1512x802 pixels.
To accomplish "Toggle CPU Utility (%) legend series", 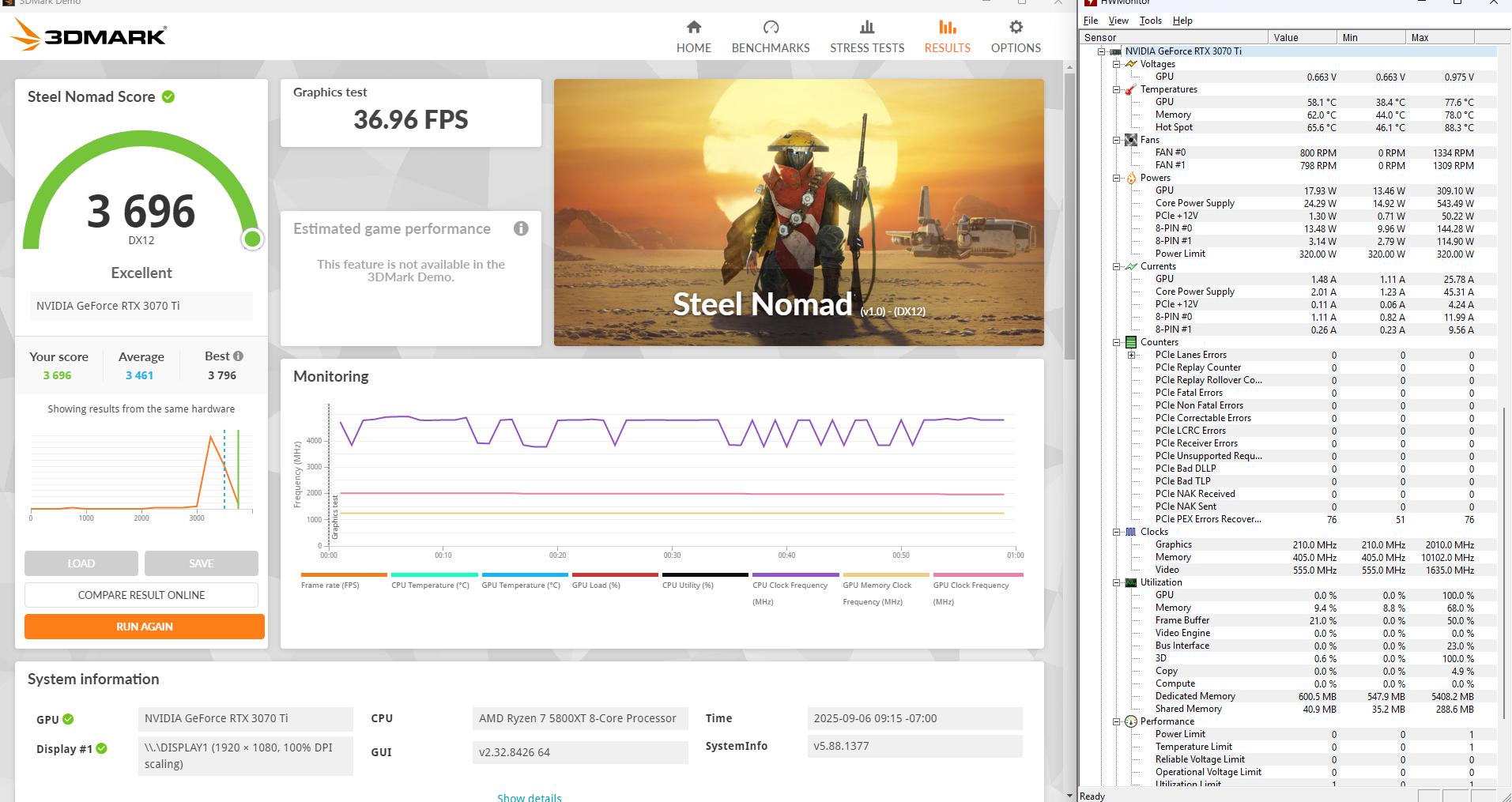I will 705,581.
